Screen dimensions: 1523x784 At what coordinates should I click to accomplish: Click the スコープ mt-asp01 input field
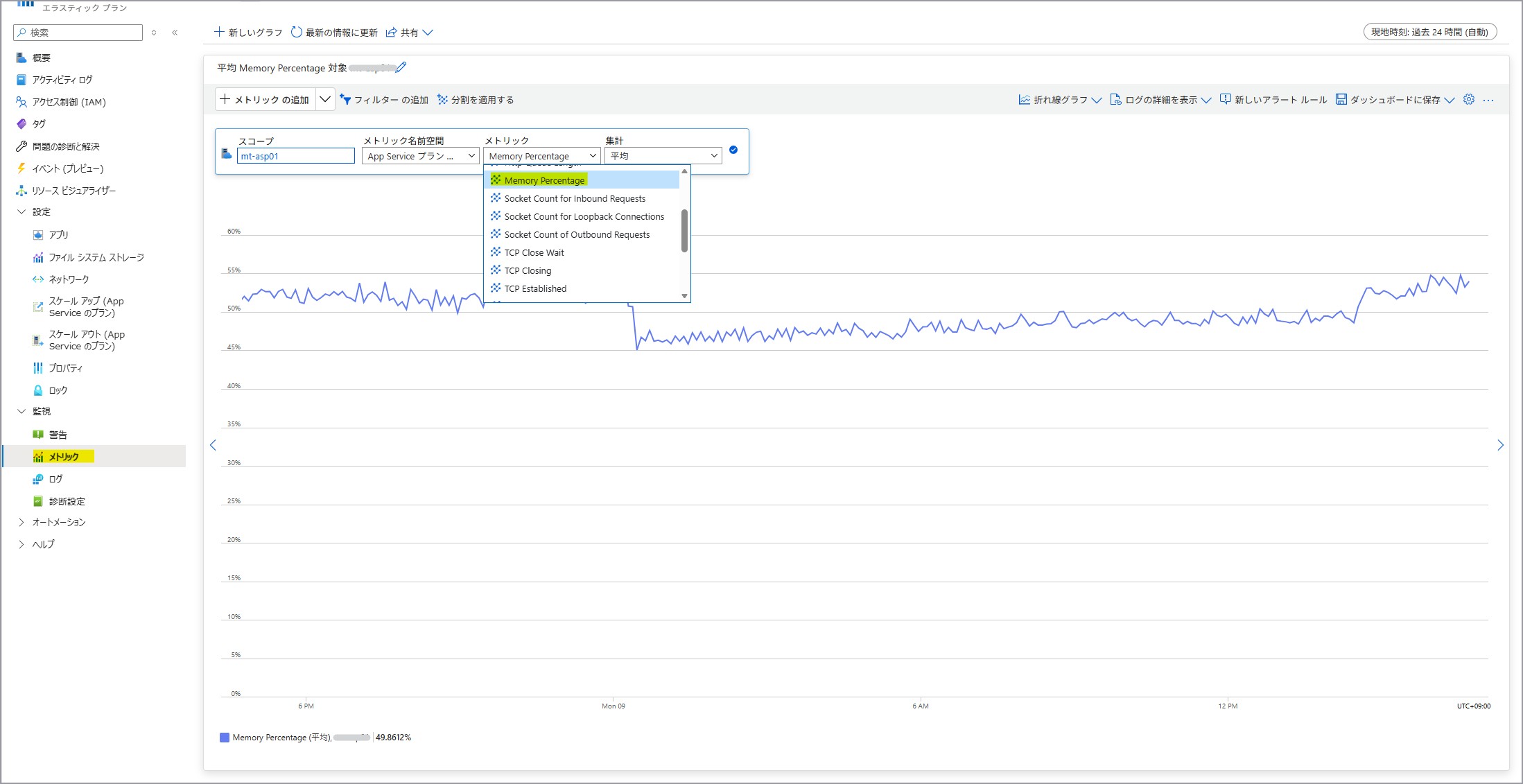pos(295,156)
